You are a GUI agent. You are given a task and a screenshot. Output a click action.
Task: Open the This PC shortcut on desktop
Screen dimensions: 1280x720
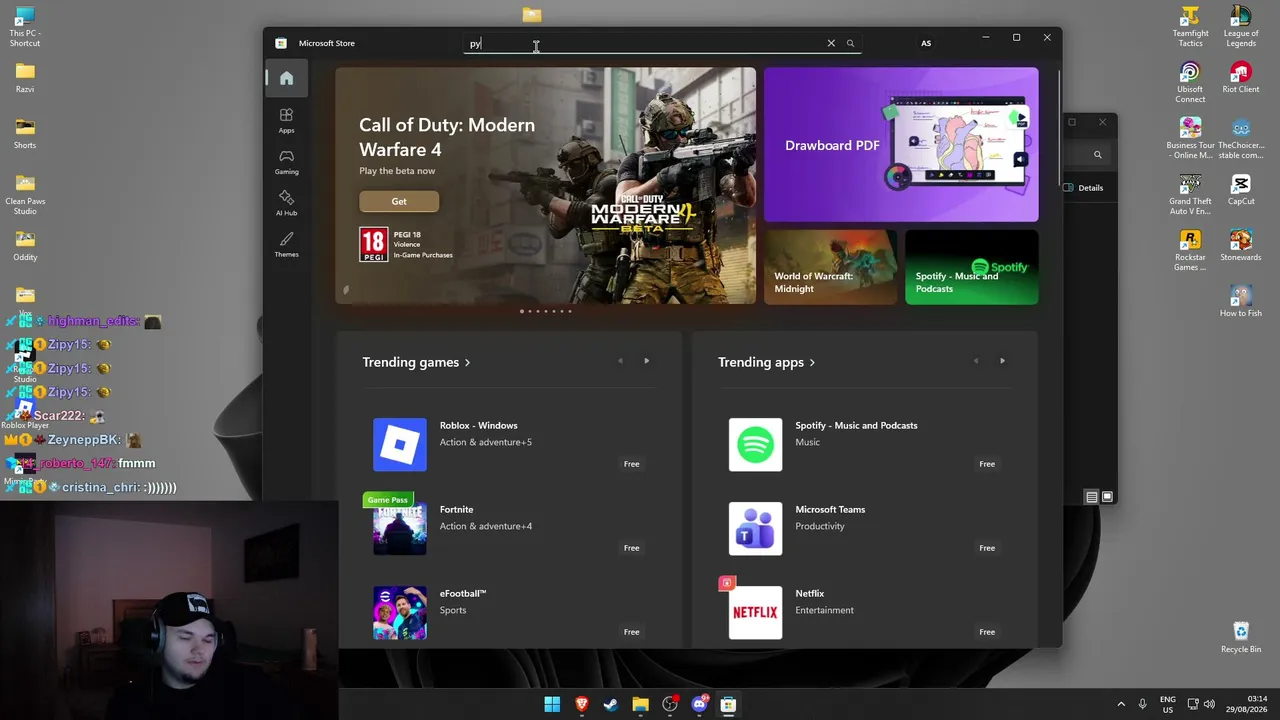pyautogui.click(x=25, y=27)
